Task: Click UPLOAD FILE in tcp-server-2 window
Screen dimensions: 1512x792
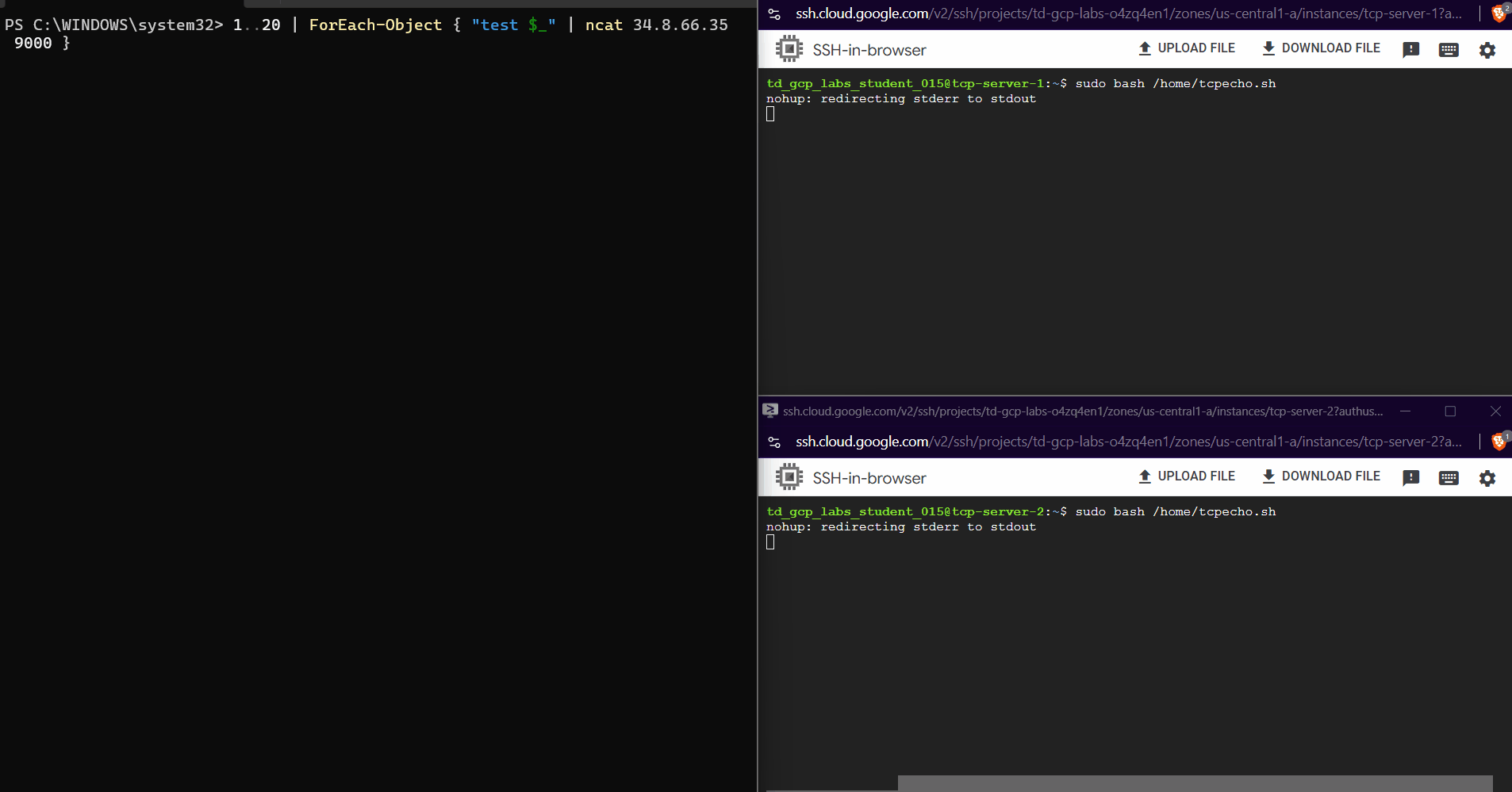Action: (1187, 476)
